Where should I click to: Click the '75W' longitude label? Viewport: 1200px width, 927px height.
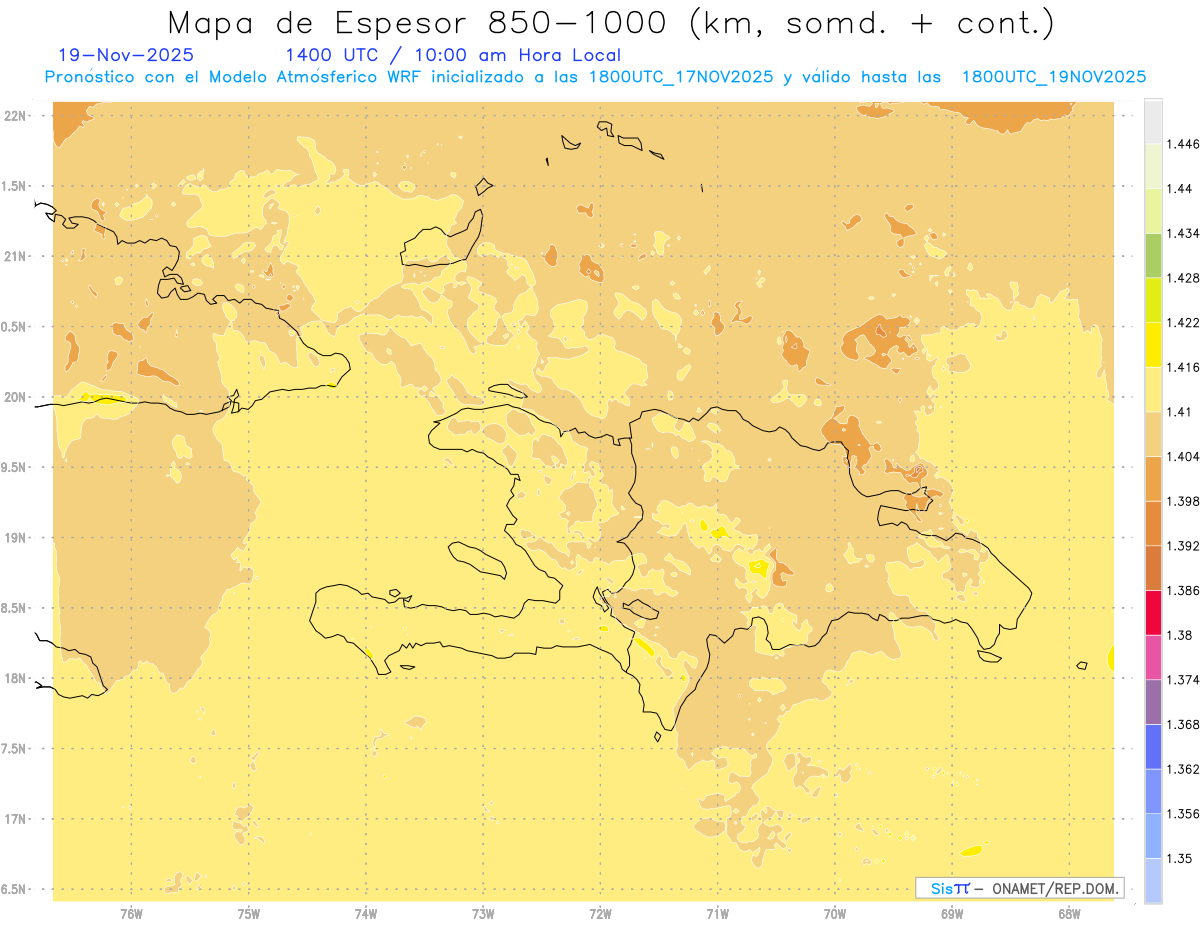[248, 914]
